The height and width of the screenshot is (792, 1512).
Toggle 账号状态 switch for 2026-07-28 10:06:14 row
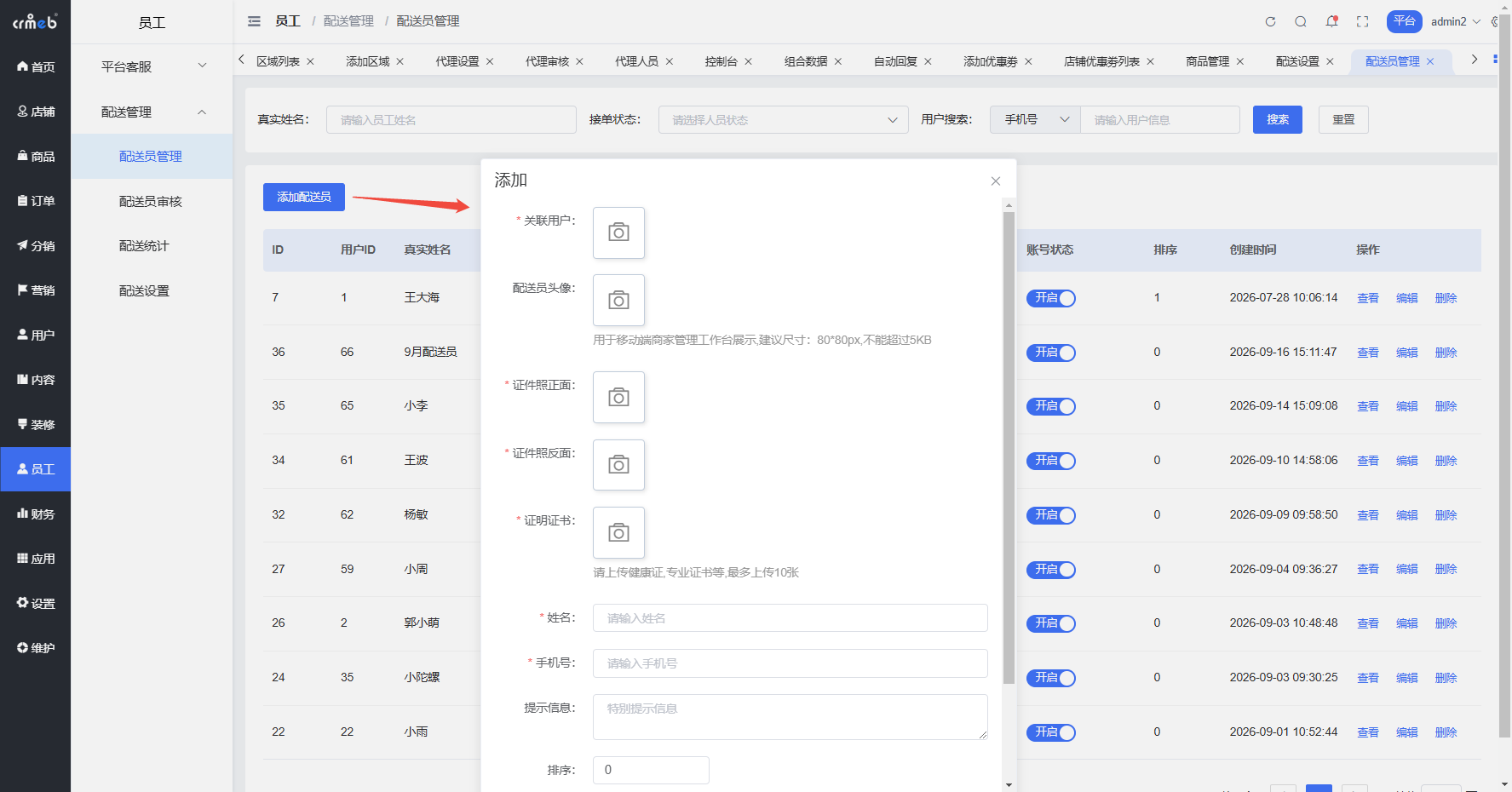pos(1050,298)
